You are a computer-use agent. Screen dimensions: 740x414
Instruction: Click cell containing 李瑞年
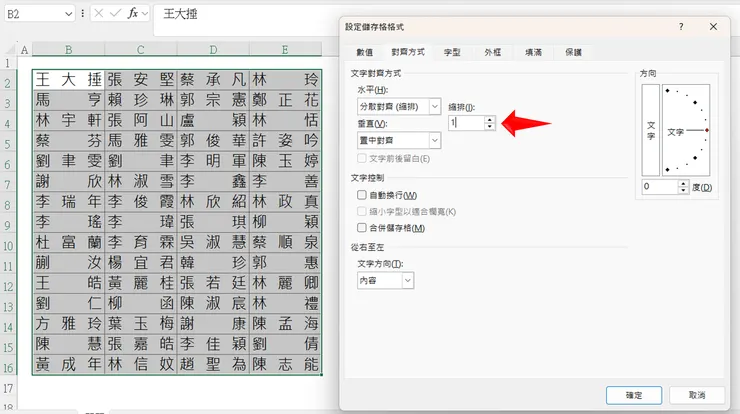point(68,202)
